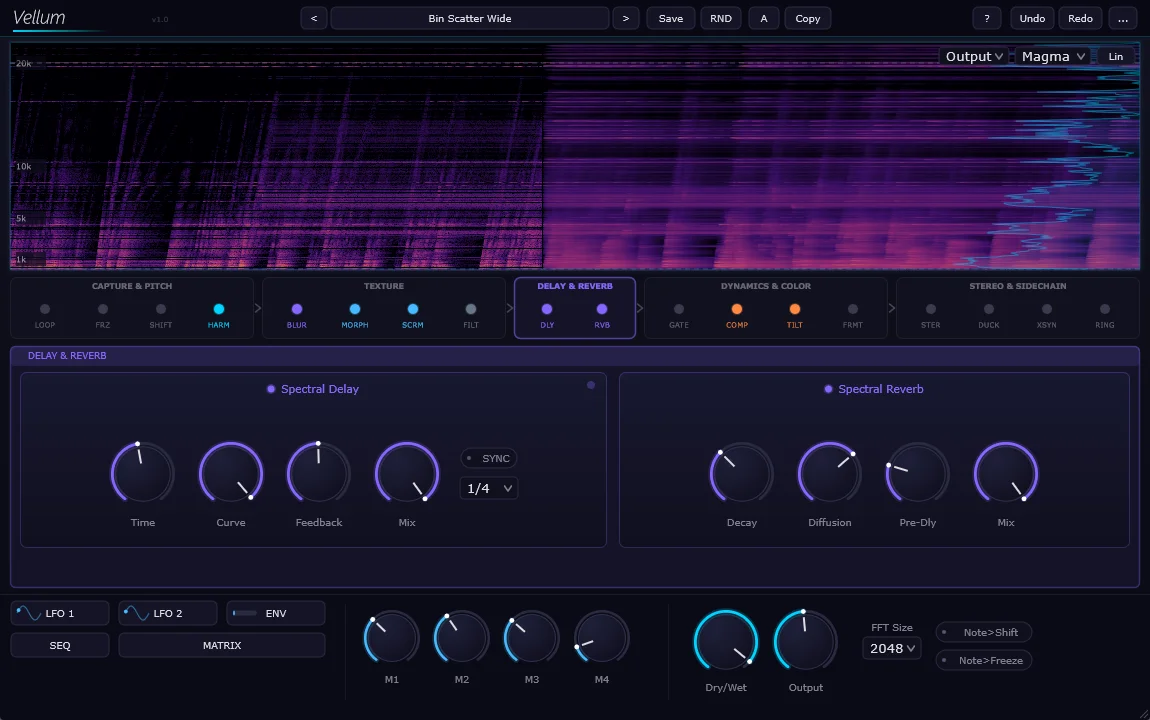Open the 1/4 delay division dropdown
Screen dimensions: 1150x720
489,488
